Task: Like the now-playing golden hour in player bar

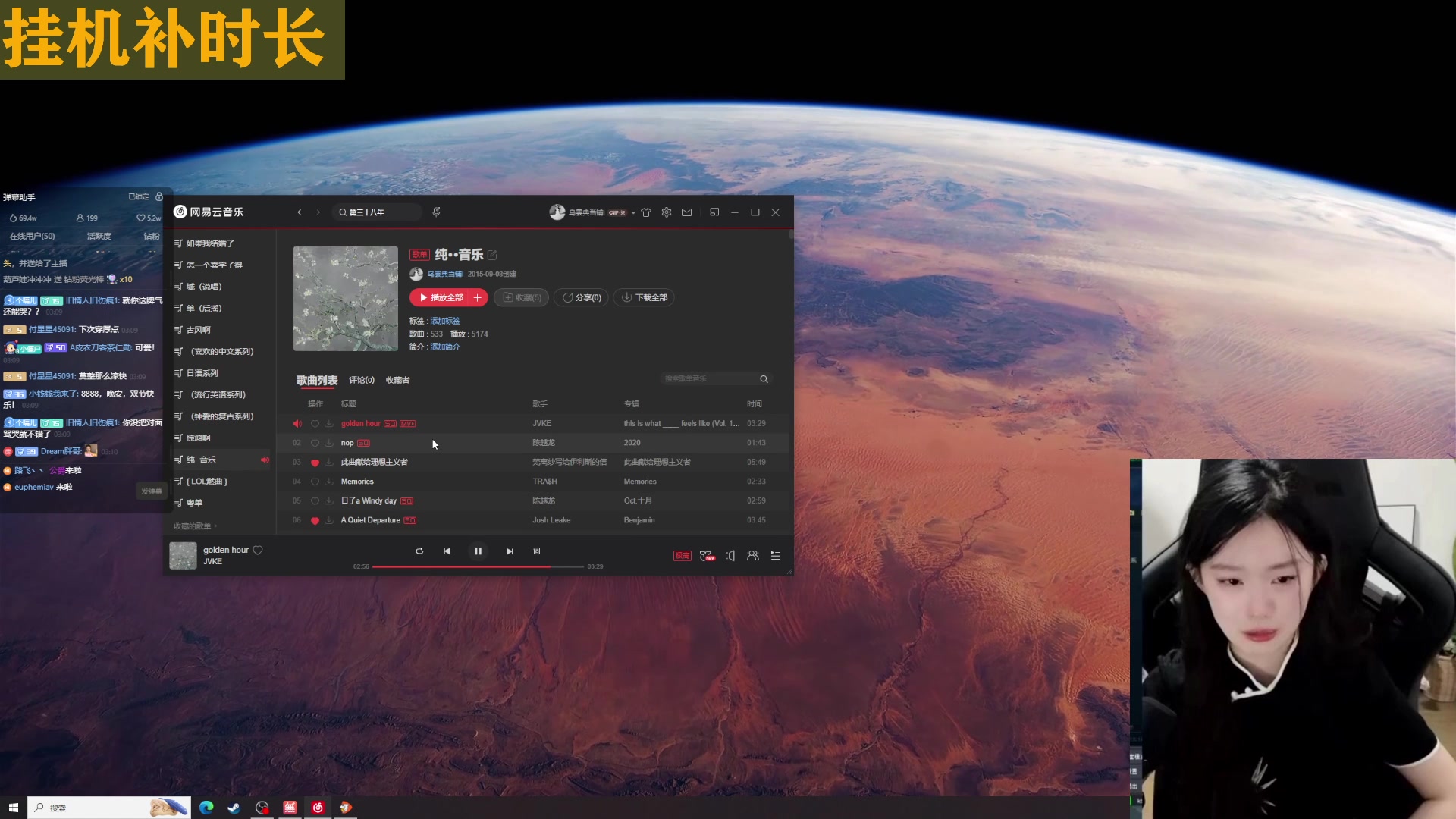Action: 258,550
